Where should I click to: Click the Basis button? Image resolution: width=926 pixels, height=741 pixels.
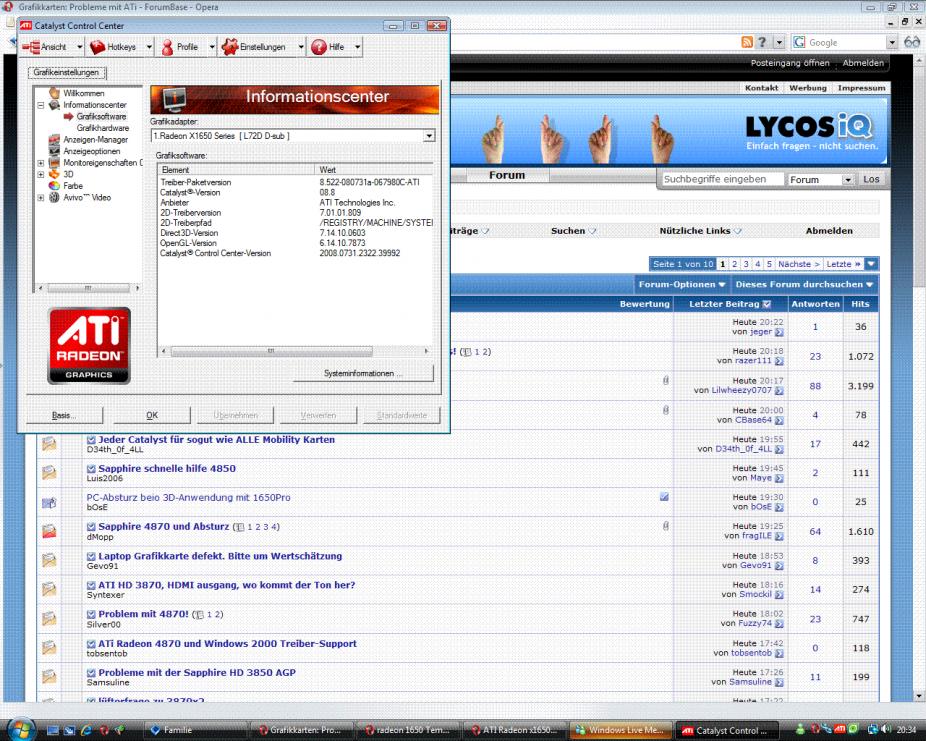64,415
